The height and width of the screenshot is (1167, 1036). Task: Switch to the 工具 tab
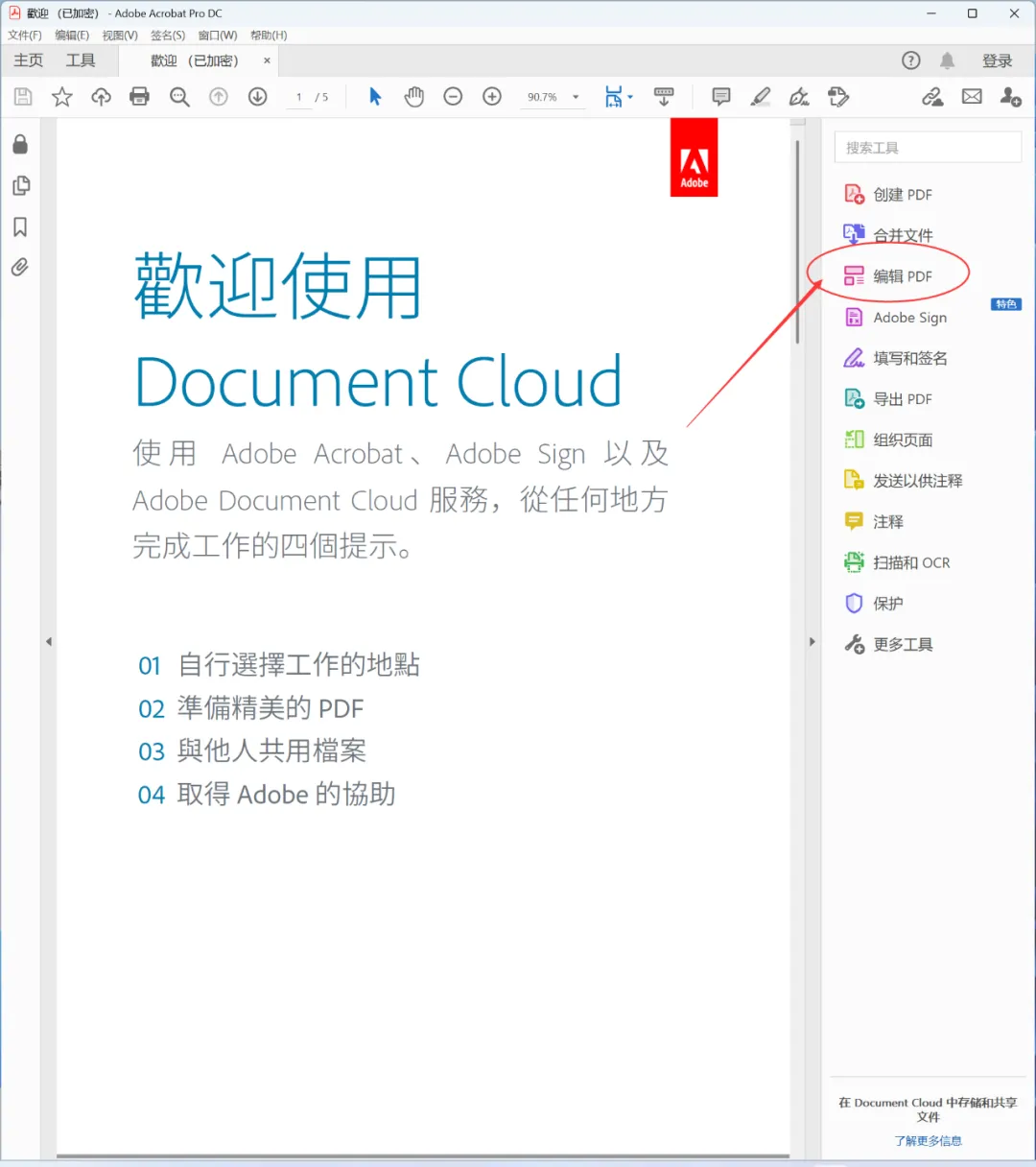point(81,60)
